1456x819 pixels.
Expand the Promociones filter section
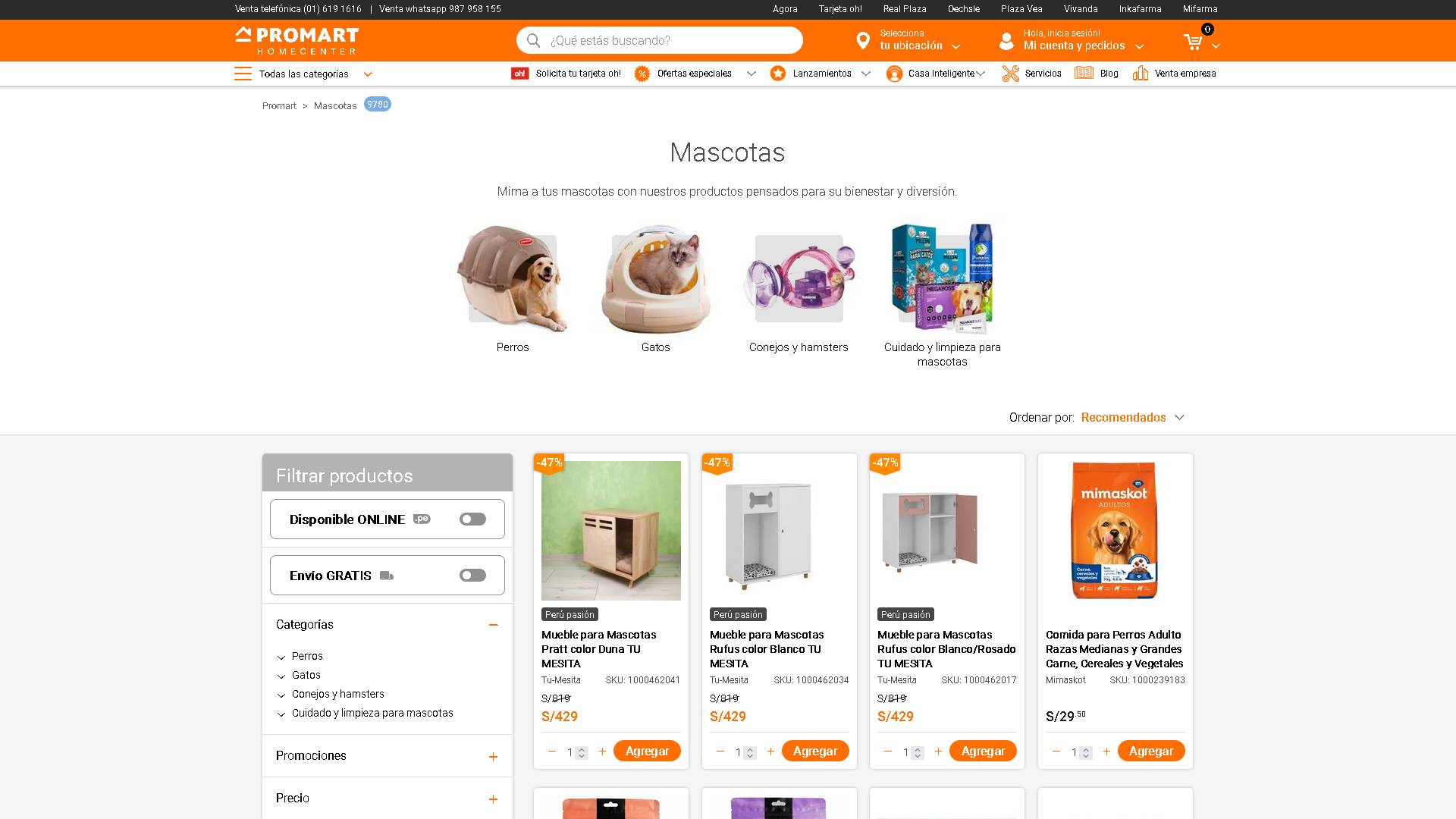493,757
